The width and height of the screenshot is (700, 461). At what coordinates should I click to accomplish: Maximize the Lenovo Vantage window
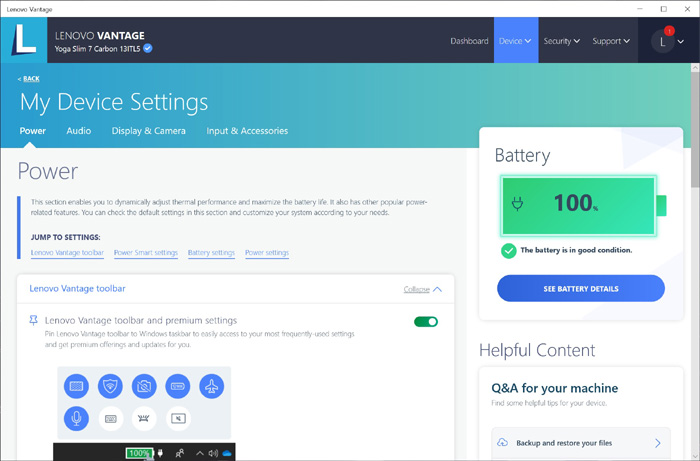tap(664, 9)
